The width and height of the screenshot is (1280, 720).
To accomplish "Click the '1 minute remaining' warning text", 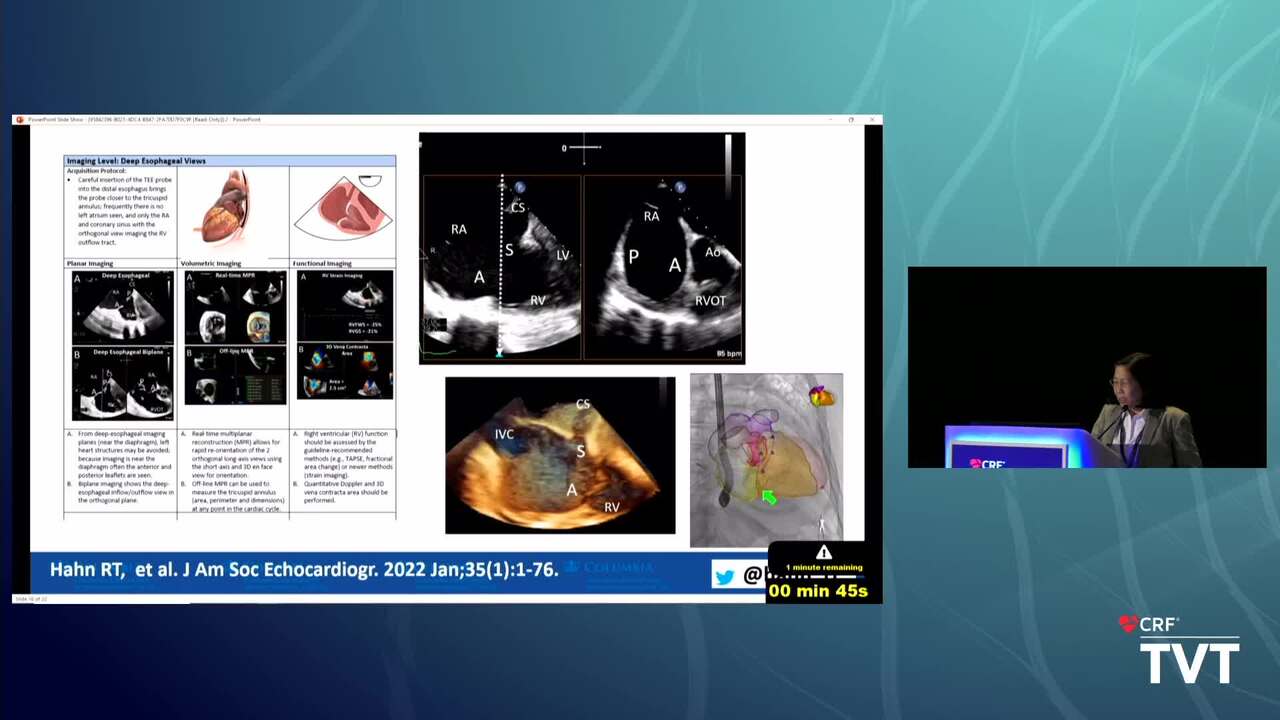I will click(824, 567).
